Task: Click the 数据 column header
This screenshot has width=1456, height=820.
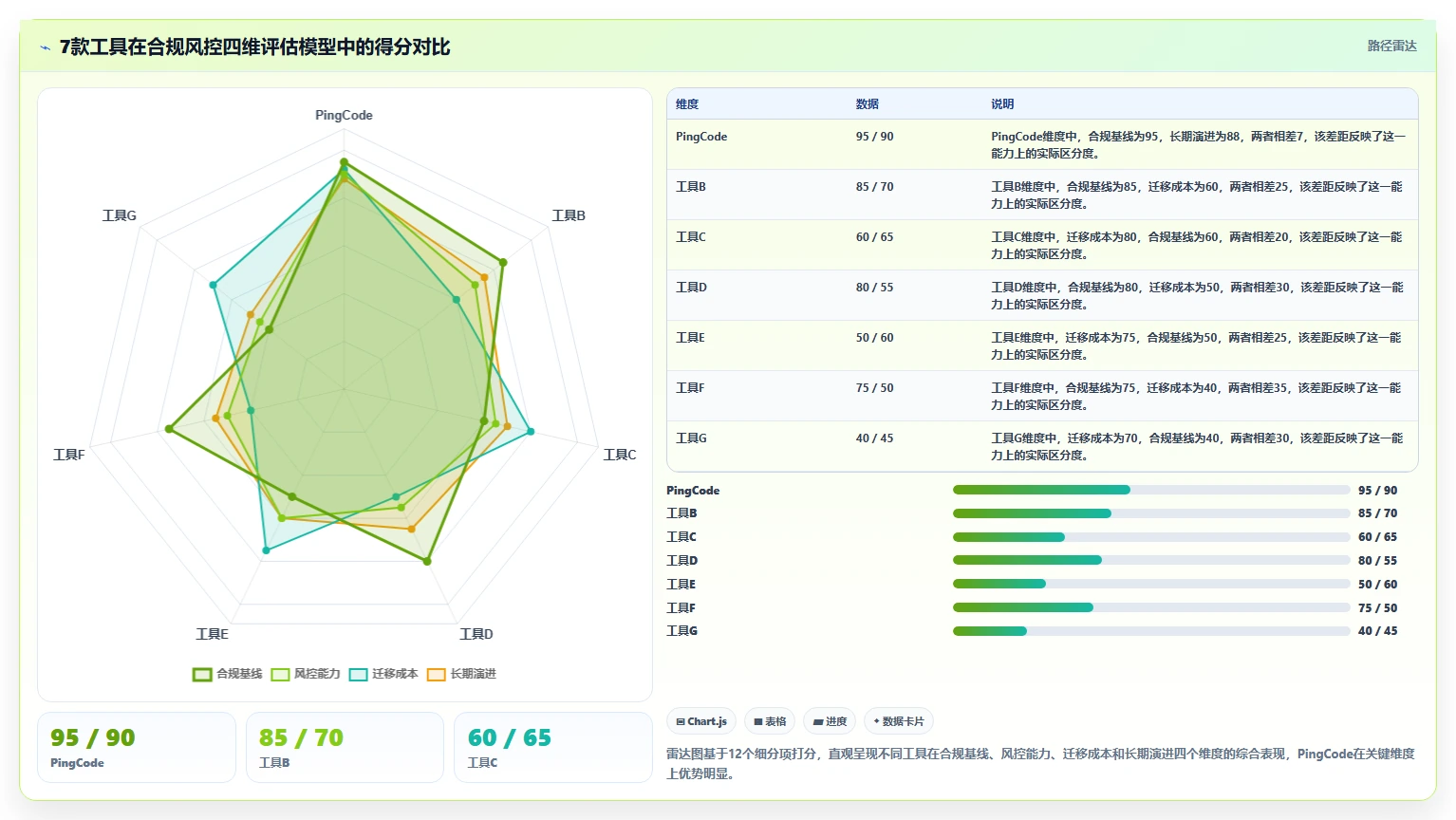Action: (868, 104)
